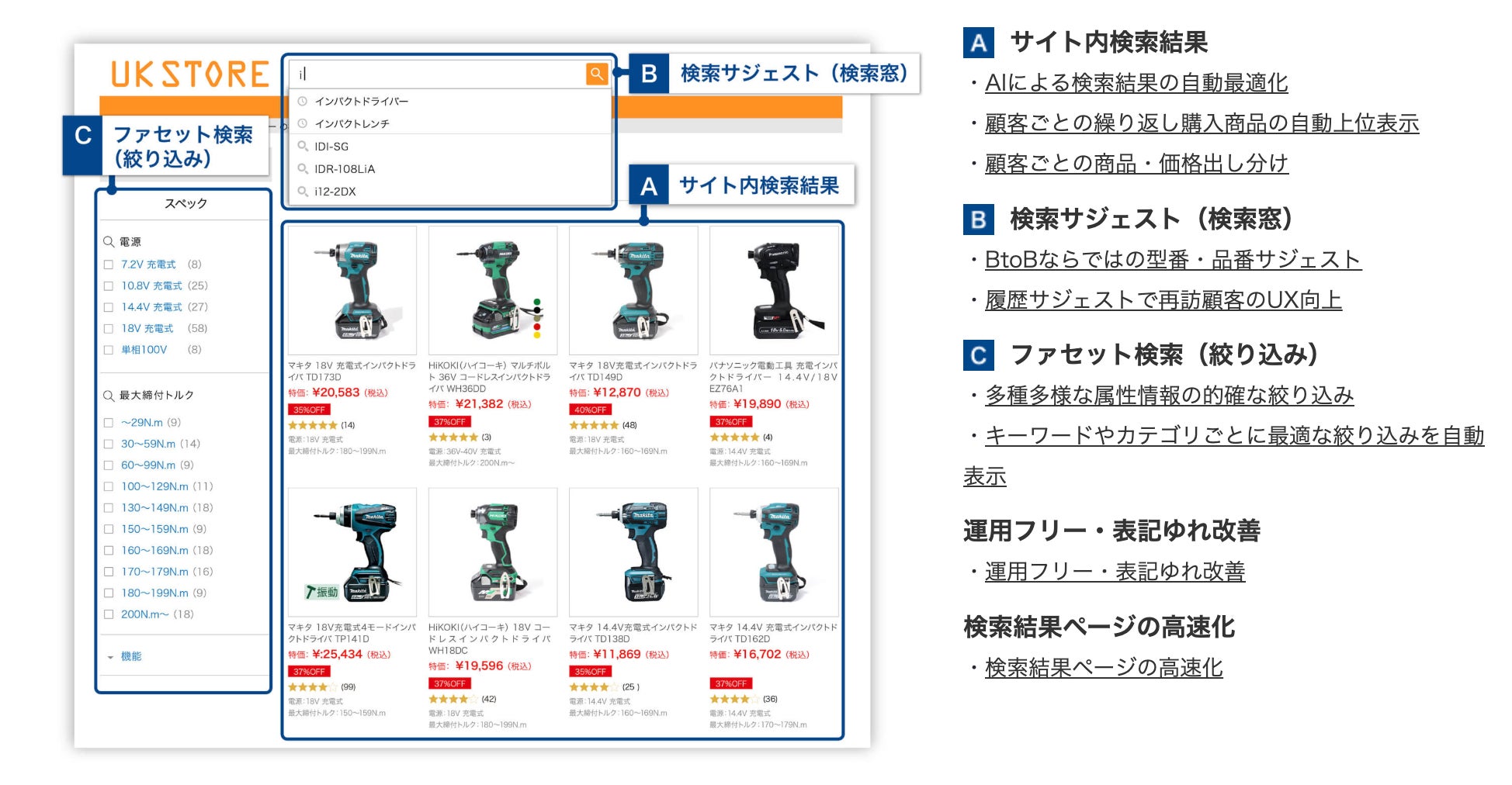This screenshot has width=1512, height=785.
Task: Click star rating of Makita TD173D
Action: [313, 425]
